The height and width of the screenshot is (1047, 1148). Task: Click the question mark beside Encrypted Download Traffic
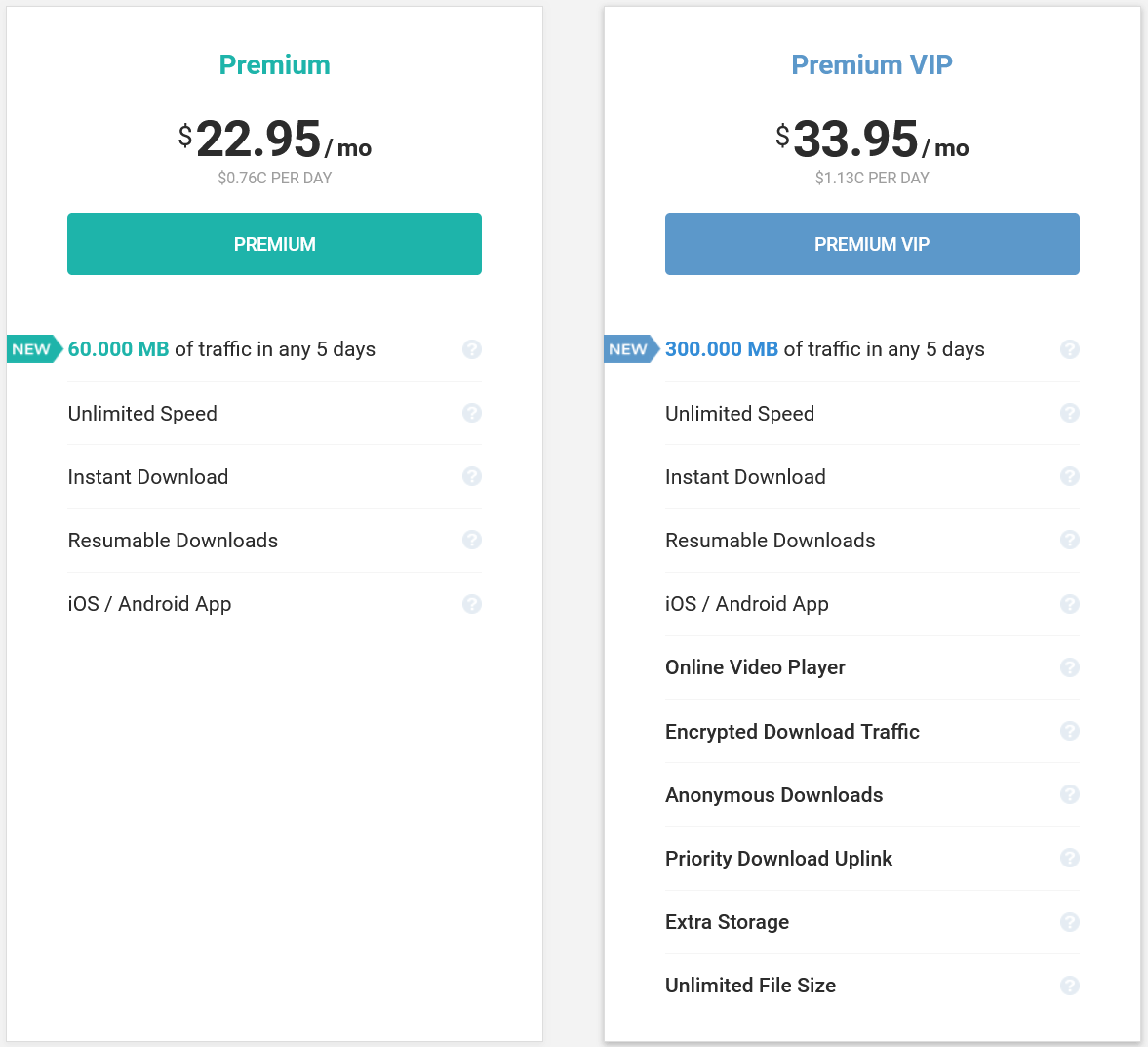1070,731
